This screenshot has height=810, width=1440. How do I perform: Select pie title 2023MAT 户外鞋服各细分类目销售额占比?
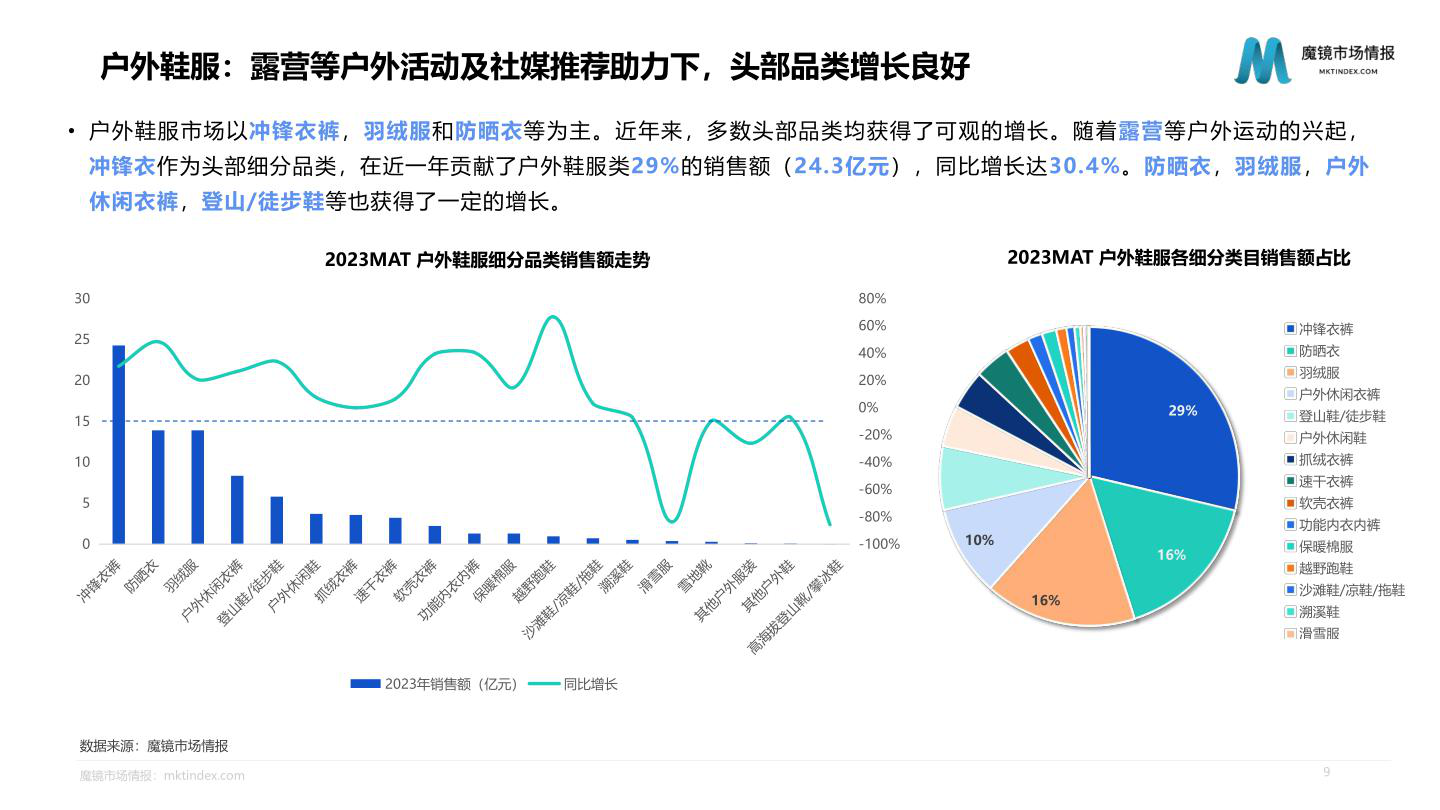tap(1179, 258)
